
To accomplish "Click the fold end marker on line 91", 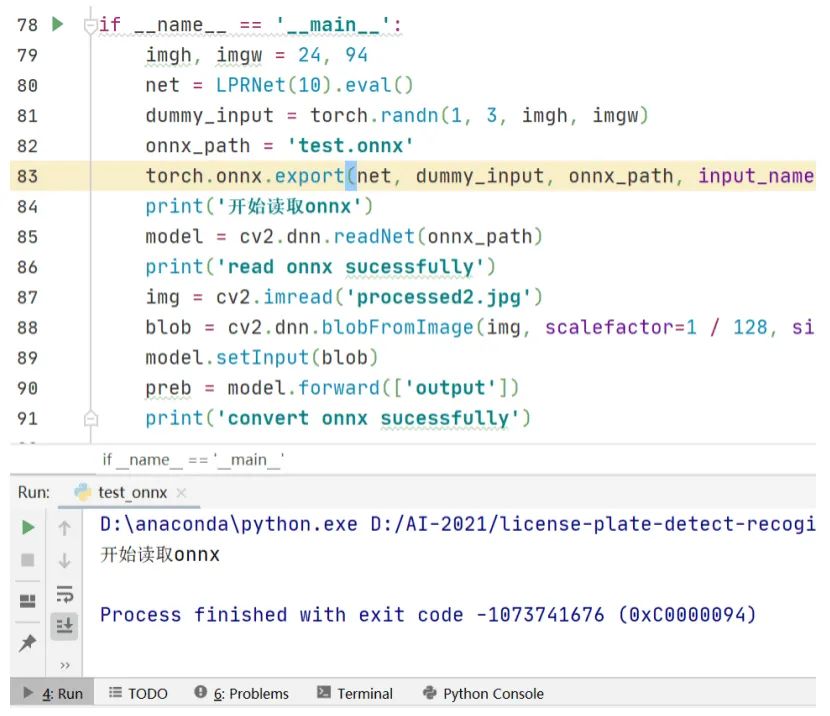I will coord(91,419).
